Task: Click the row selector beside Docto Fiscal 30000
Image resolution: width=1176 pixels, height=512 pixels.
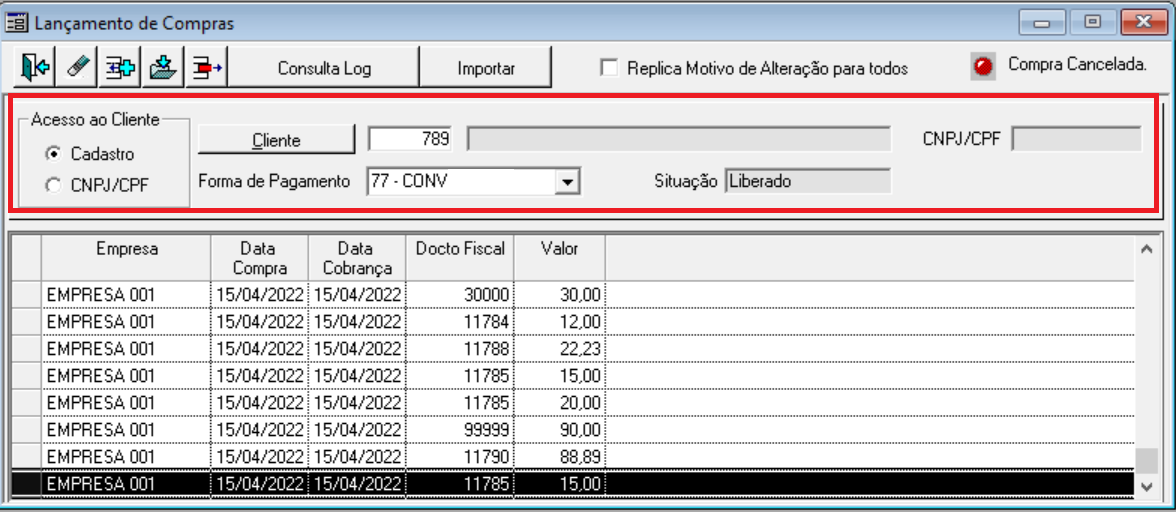Action: coord(28,295)
